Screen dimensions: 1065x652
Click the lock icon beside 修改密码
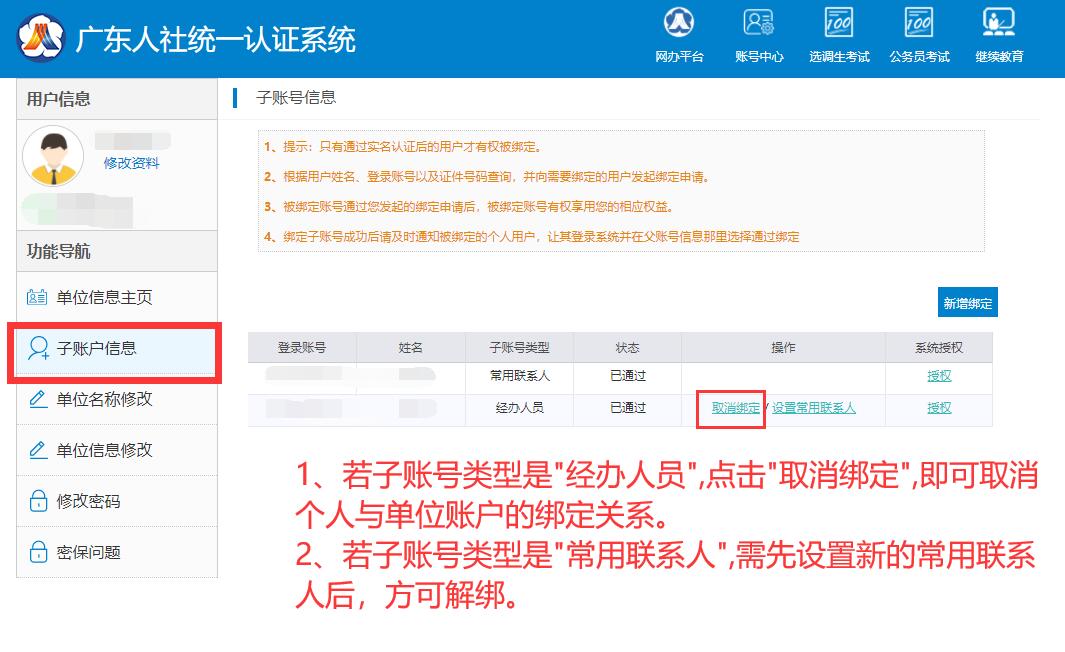click(x=38, y=502)
